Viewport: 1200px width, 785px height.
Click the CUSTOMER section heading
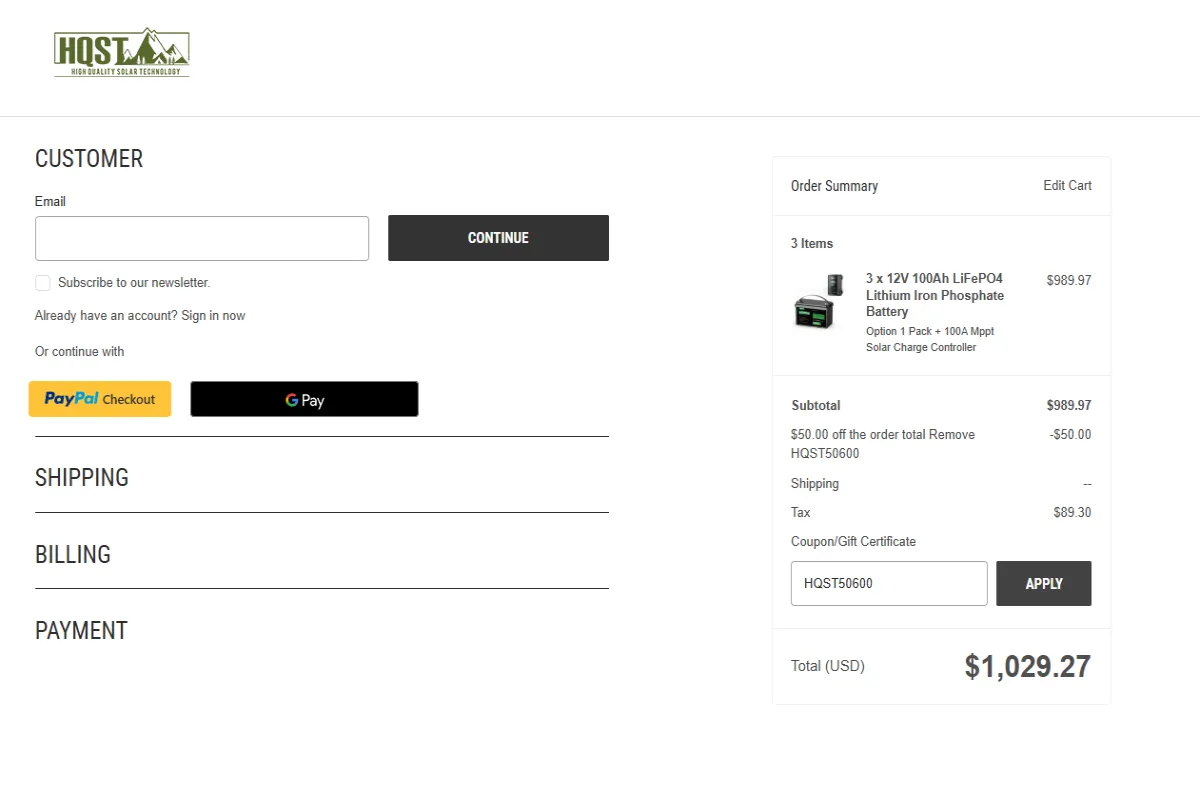click(x=89, y=158)
